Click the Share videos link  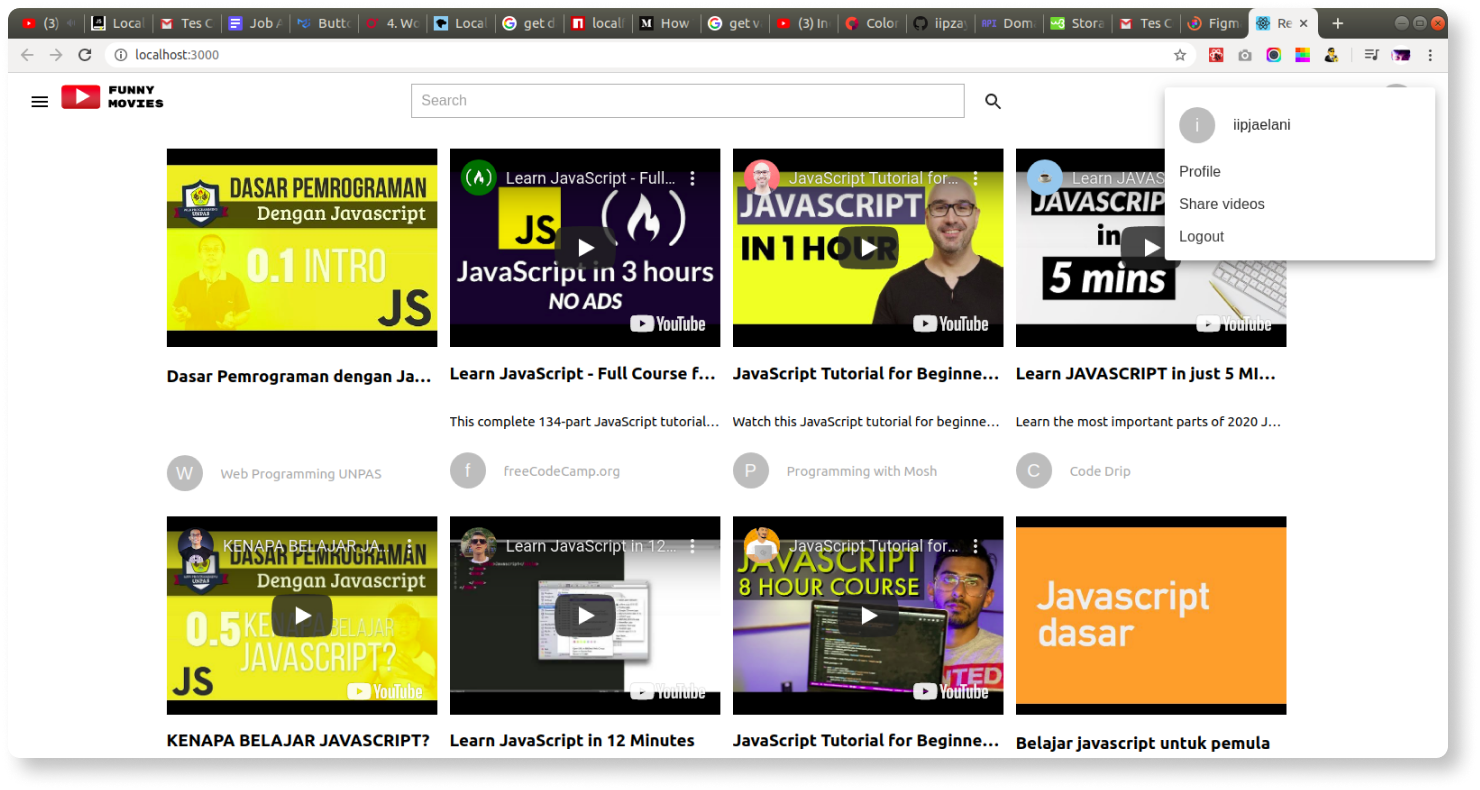(x=1221, y=203)
